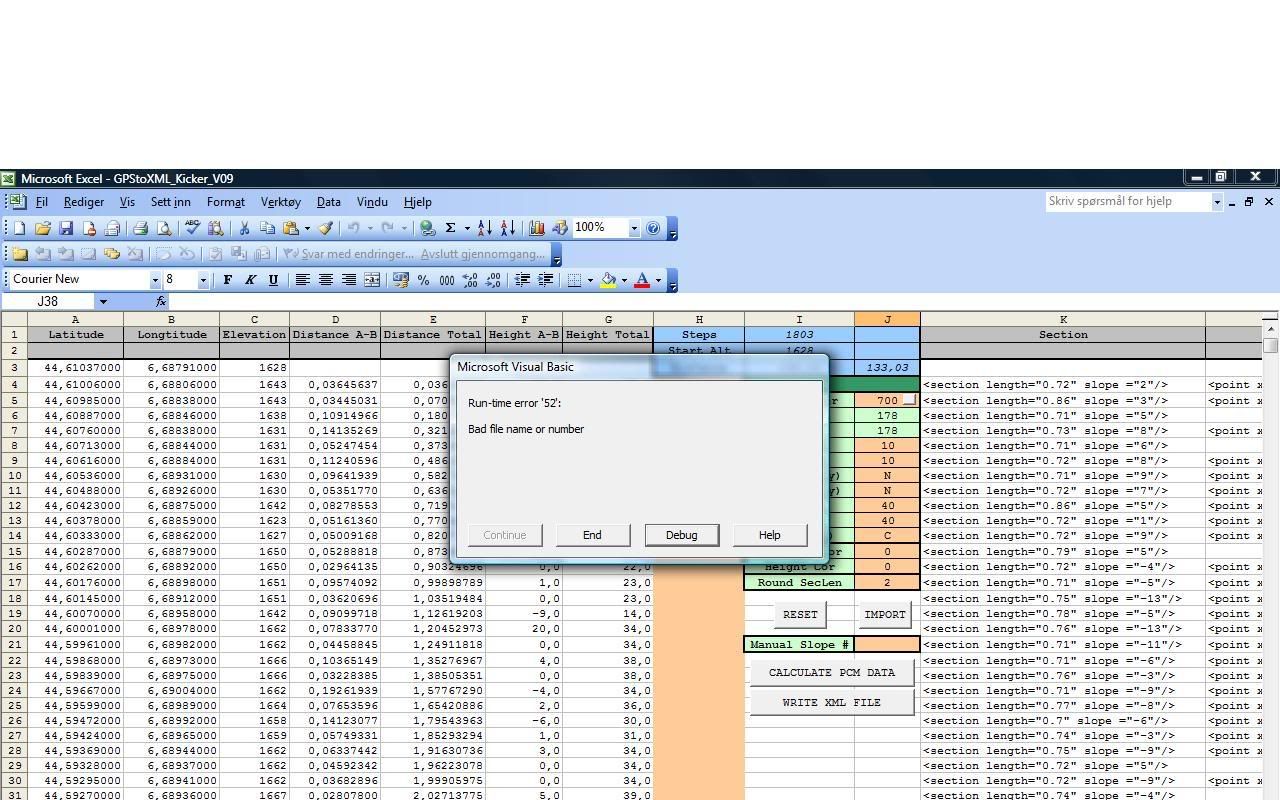Apply the thousands separator (000) style

tap(447, 280)
